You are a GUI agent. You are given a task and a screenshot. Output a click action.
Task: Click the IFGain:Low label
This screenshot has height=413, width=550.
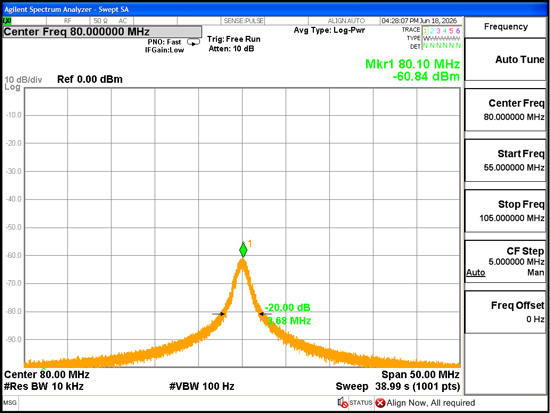(165, 50)
